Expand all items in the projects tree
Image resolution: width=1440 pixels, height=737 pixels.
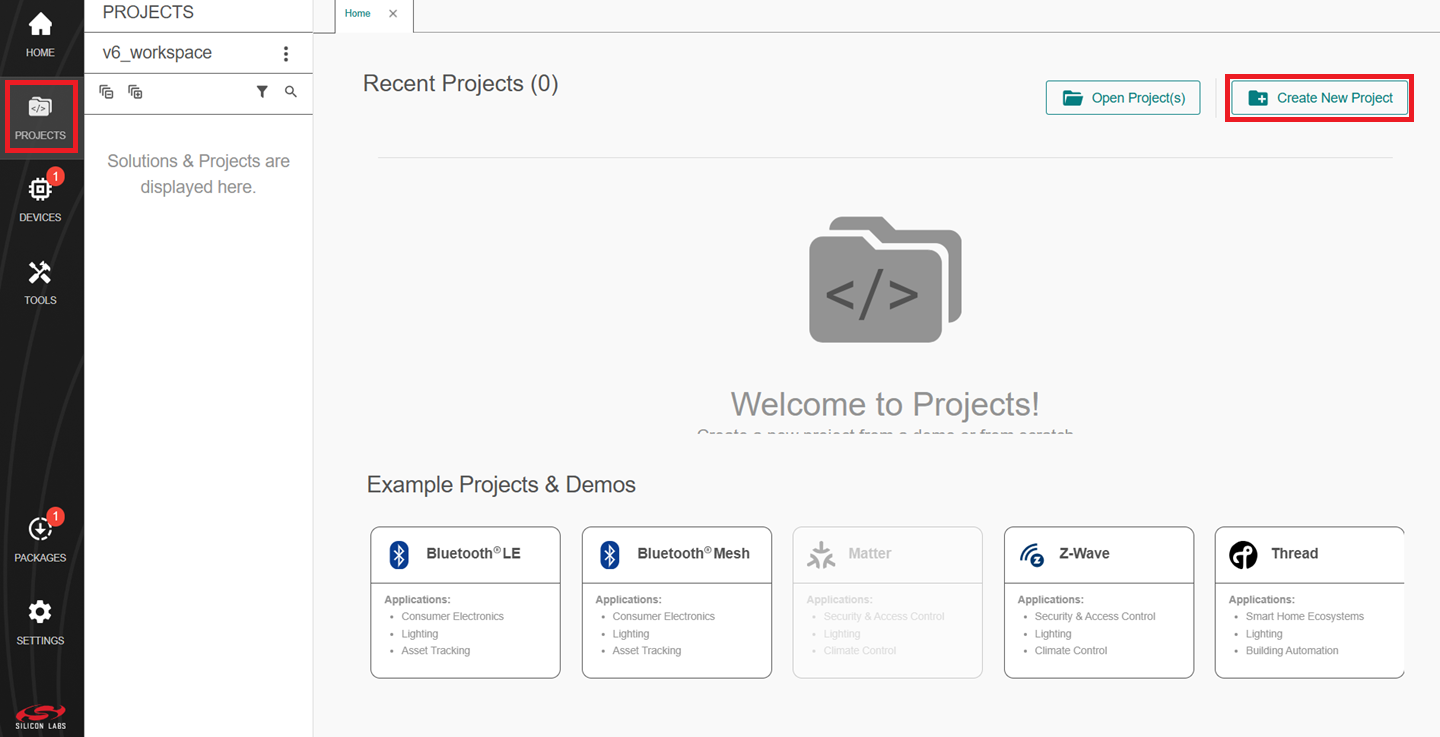(134, 91)
